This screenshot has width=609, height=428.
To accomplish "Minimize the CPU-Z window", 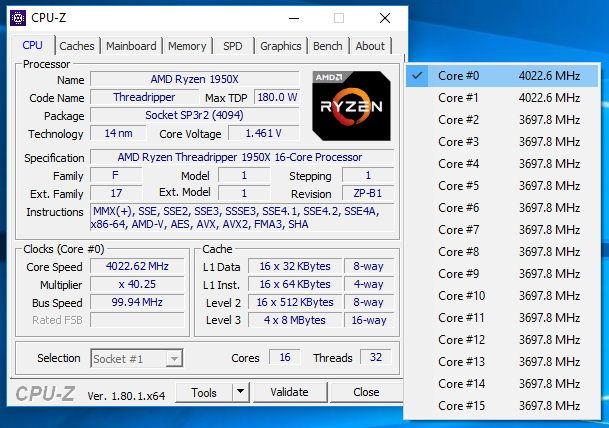I will click(x=294, y=18).
